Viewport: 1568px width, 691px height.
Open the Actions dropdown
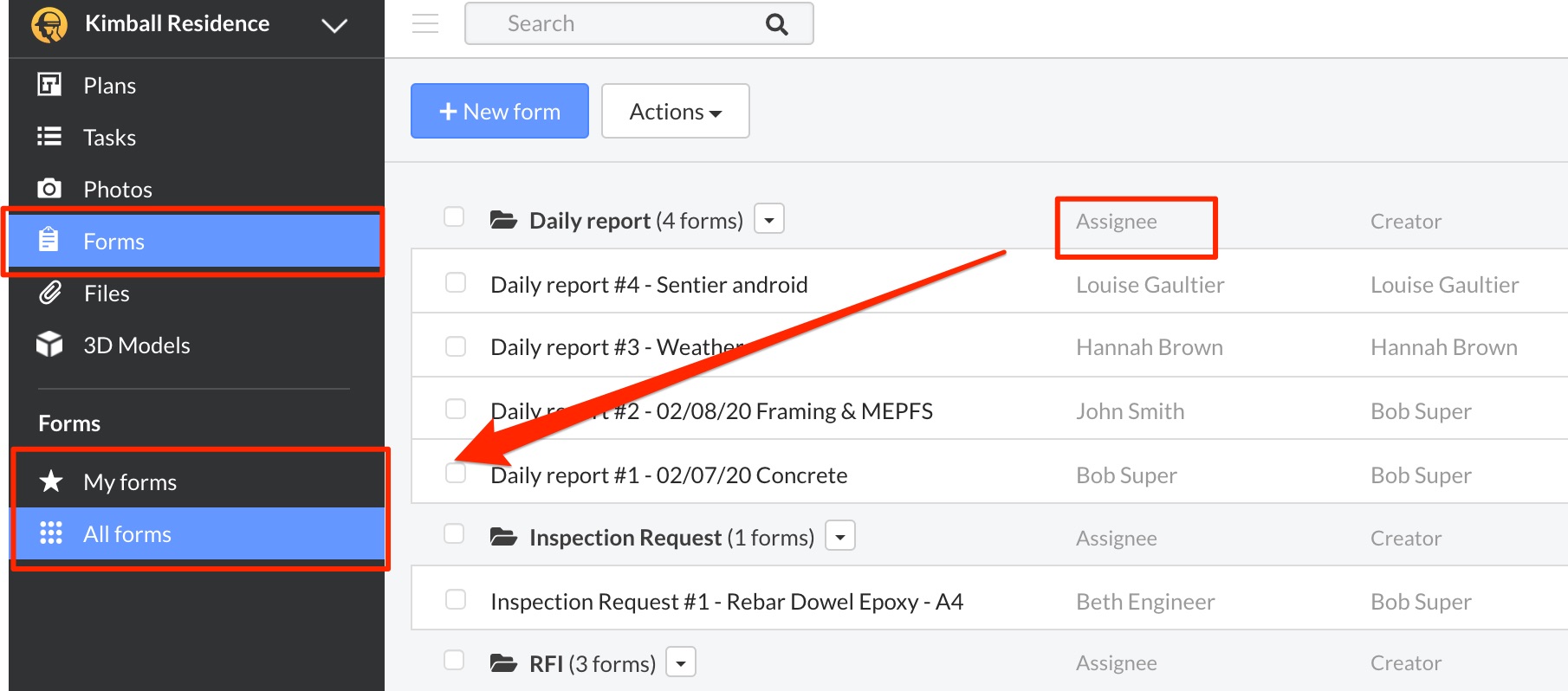point(675,112)
